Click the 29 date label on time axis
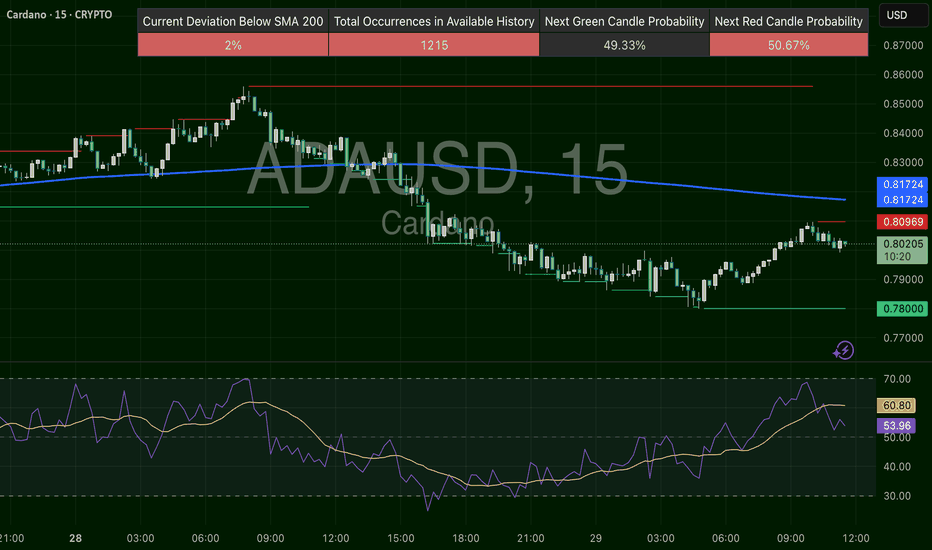932x550 pixels. point(596,538)
